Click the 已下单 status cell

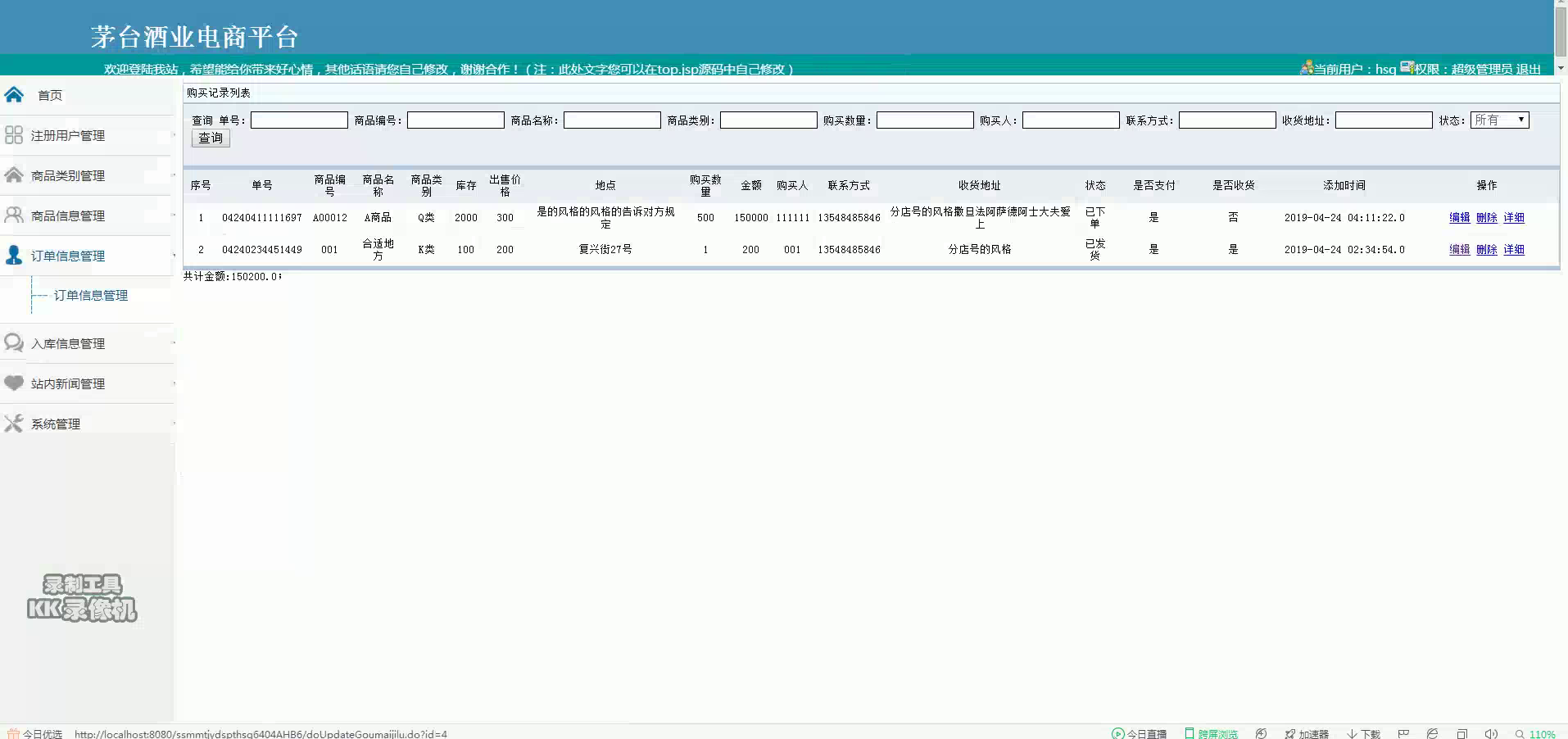[1094, 217]
